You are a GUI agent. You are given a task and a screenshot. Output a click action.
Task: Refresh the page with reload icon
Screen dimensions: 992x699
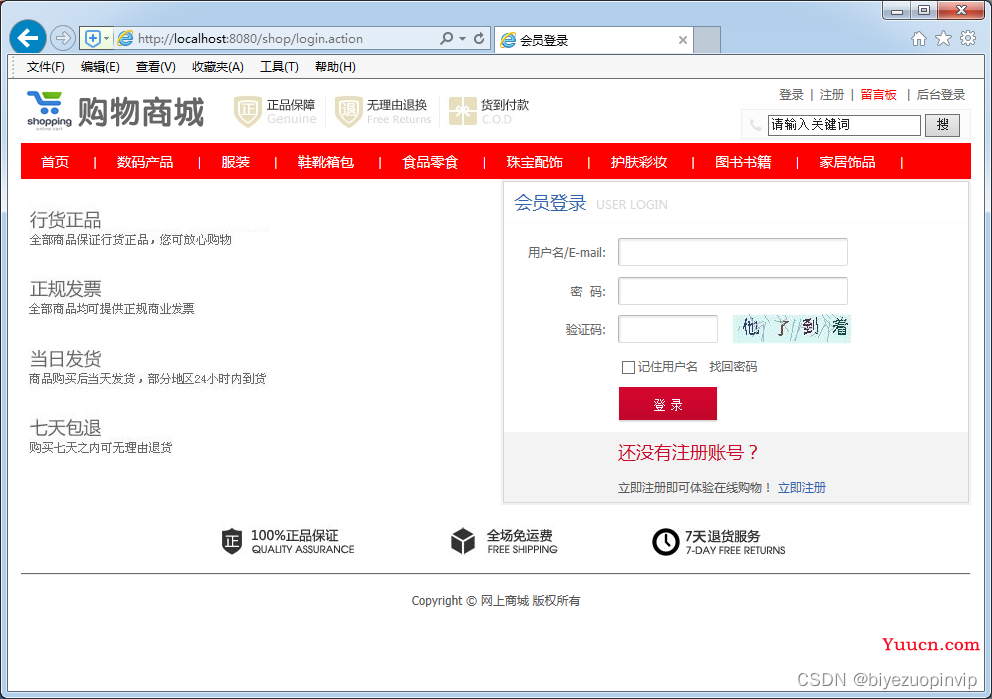coord(480,39)
